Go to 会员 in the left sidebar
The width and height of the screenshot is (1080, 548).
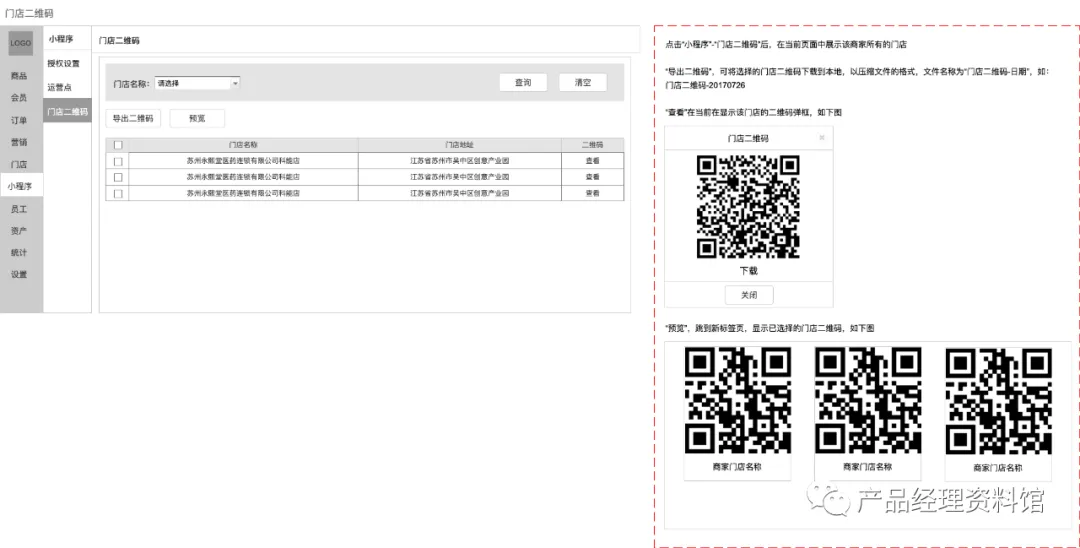point(19,98)
